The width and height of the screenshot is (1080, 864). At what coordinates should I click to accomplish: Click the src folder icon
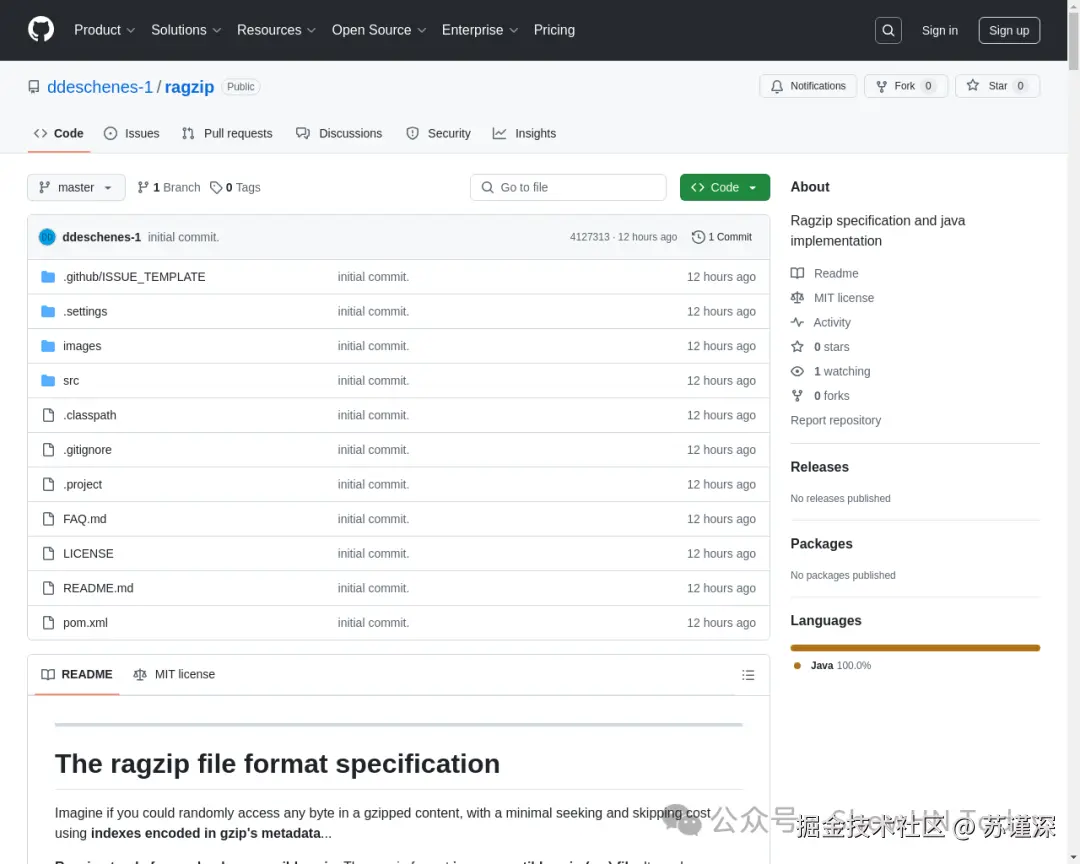(x=48, y=380)
